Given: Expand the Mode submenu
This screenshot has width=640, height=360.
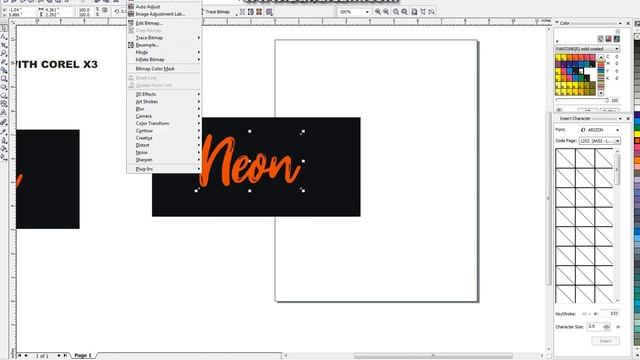Looking at the screenshot, I should coord(164,52).
